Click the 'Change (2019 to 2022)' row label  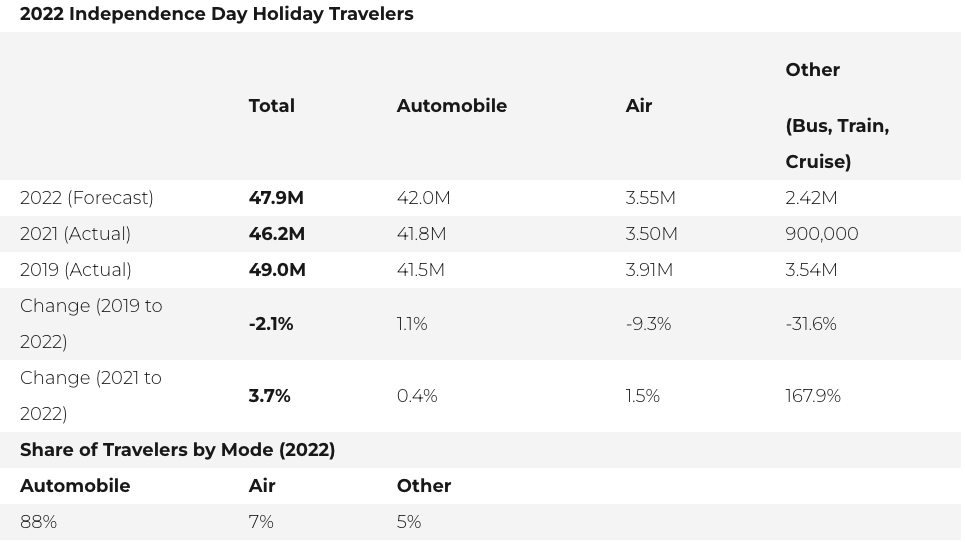[91, 324]
